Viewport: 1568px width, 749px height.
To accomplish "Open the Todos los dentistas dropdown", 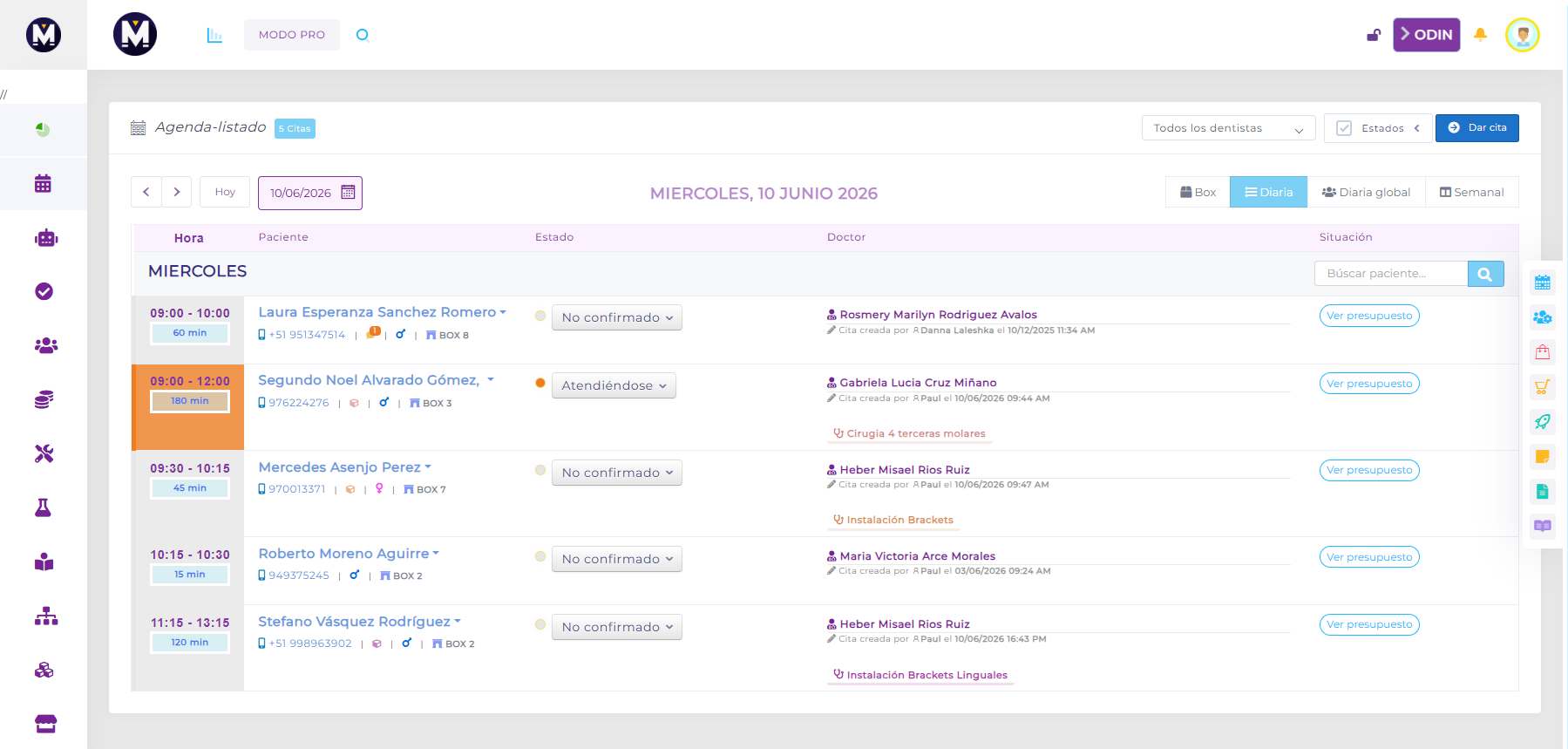I will coord(1228,128).
